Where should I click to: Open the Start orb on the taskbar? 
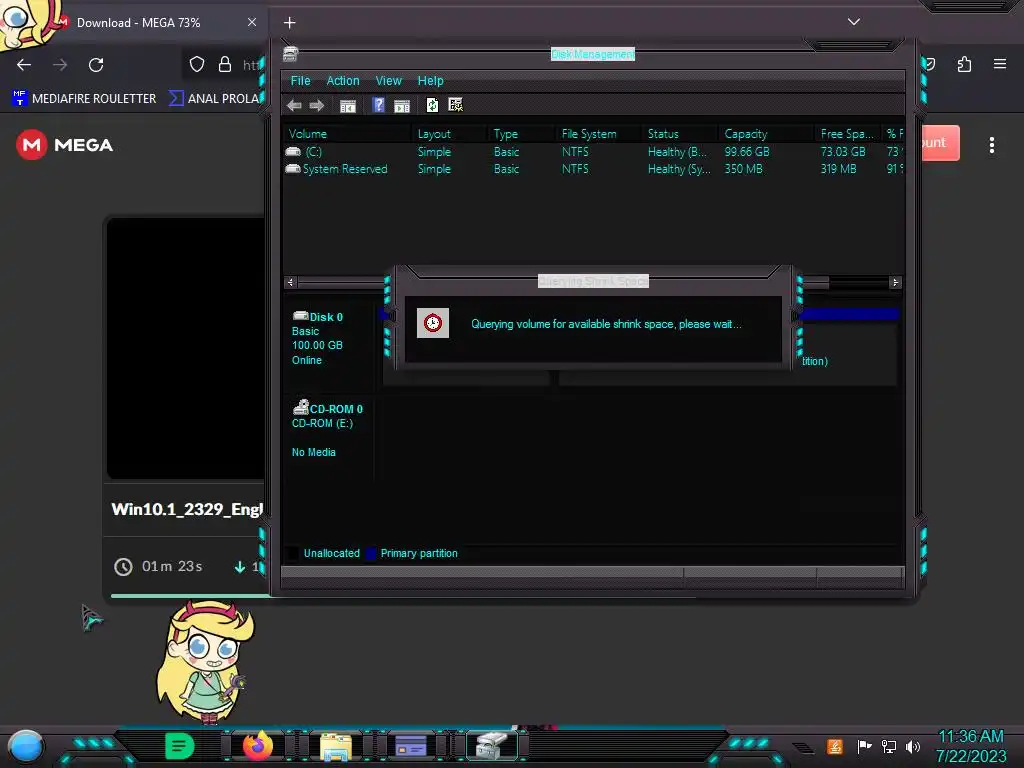coord(26,746)
